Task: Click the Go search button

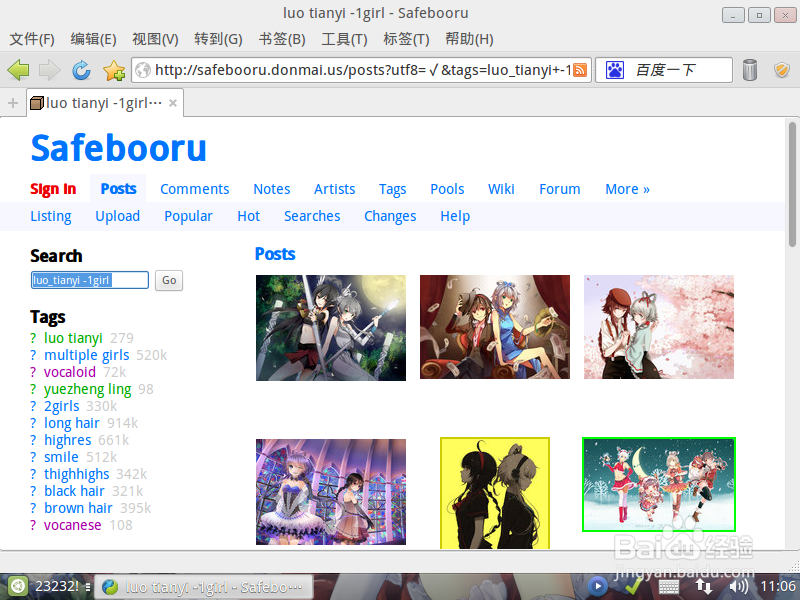Action: pos(169,280)
